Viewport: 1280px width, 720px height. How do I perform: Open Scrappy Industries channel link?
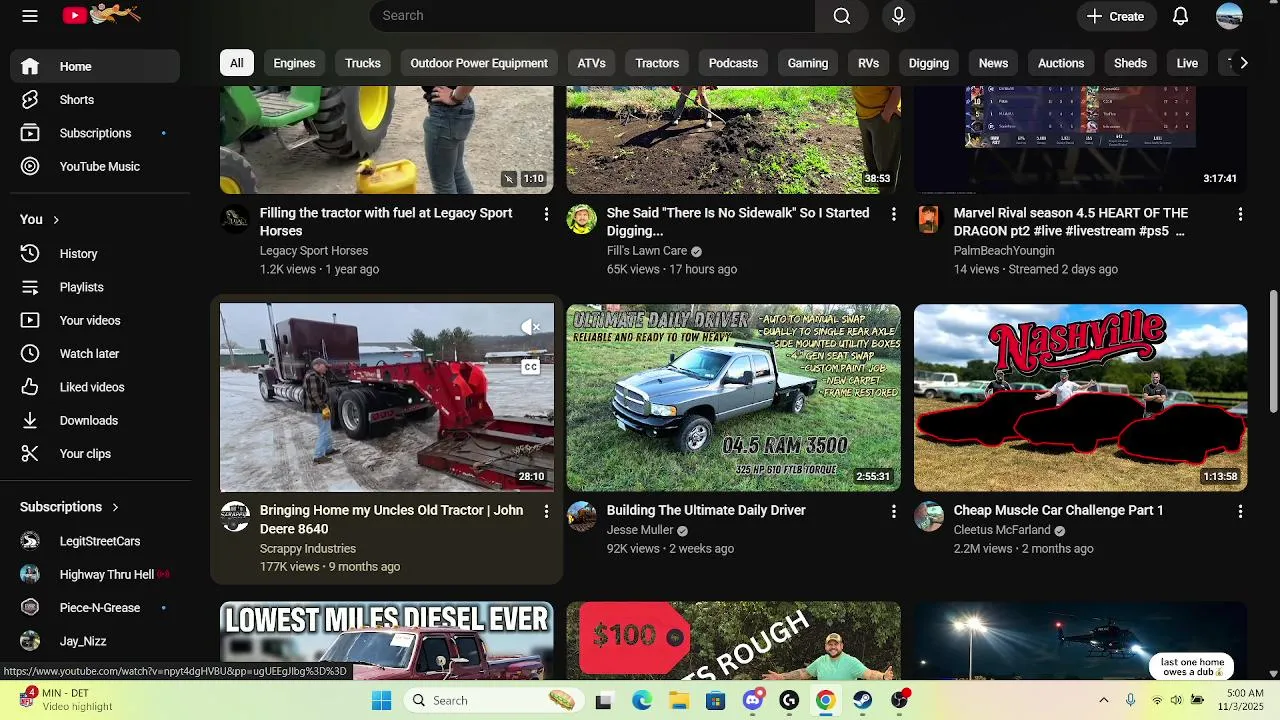point(308,548)
